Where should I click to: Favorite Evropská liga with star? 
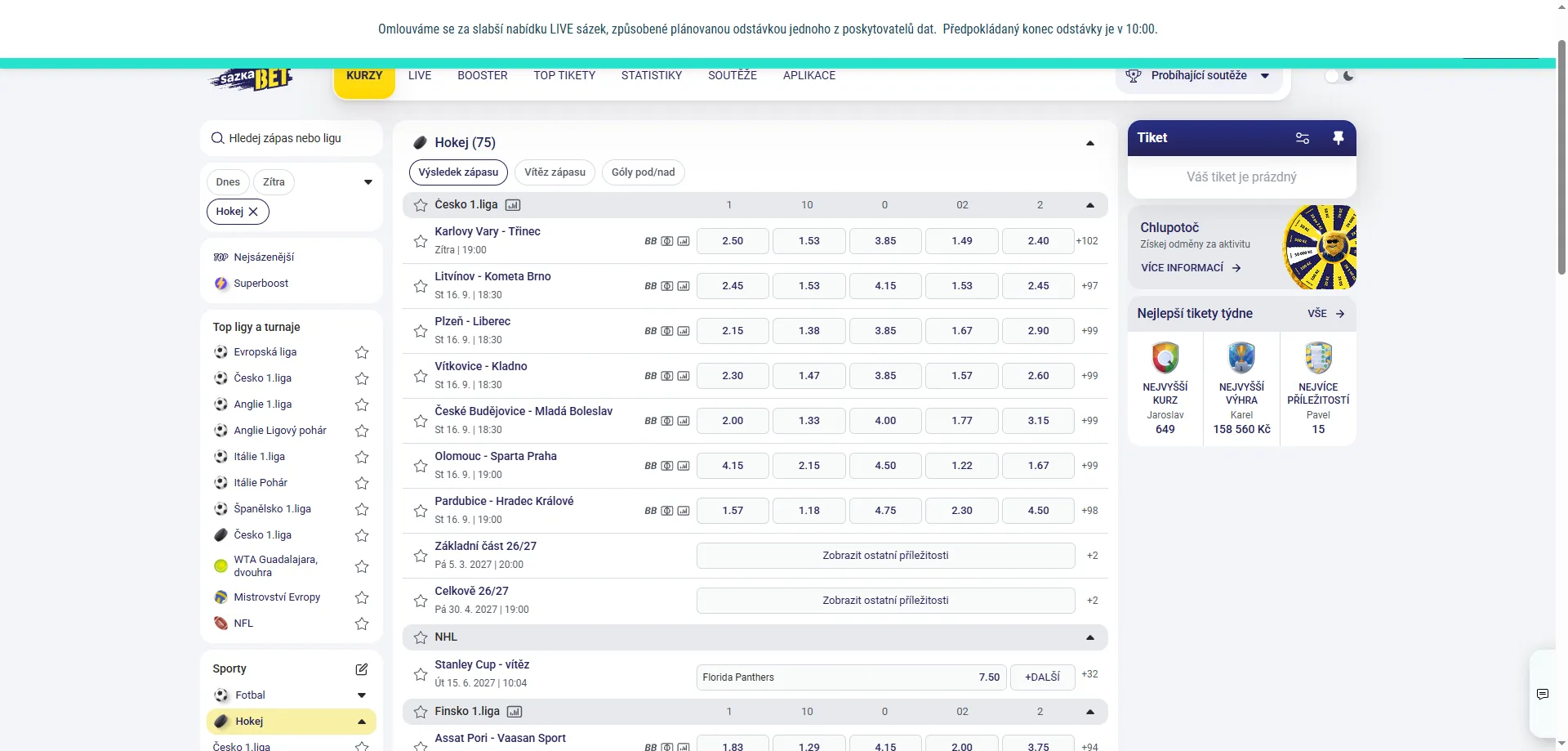tap(362, 352)
